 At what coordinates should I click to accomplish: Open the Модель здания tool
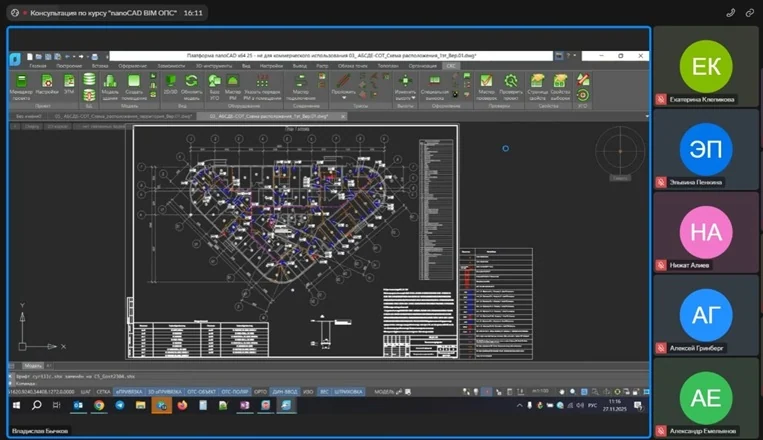click(110, 87)
